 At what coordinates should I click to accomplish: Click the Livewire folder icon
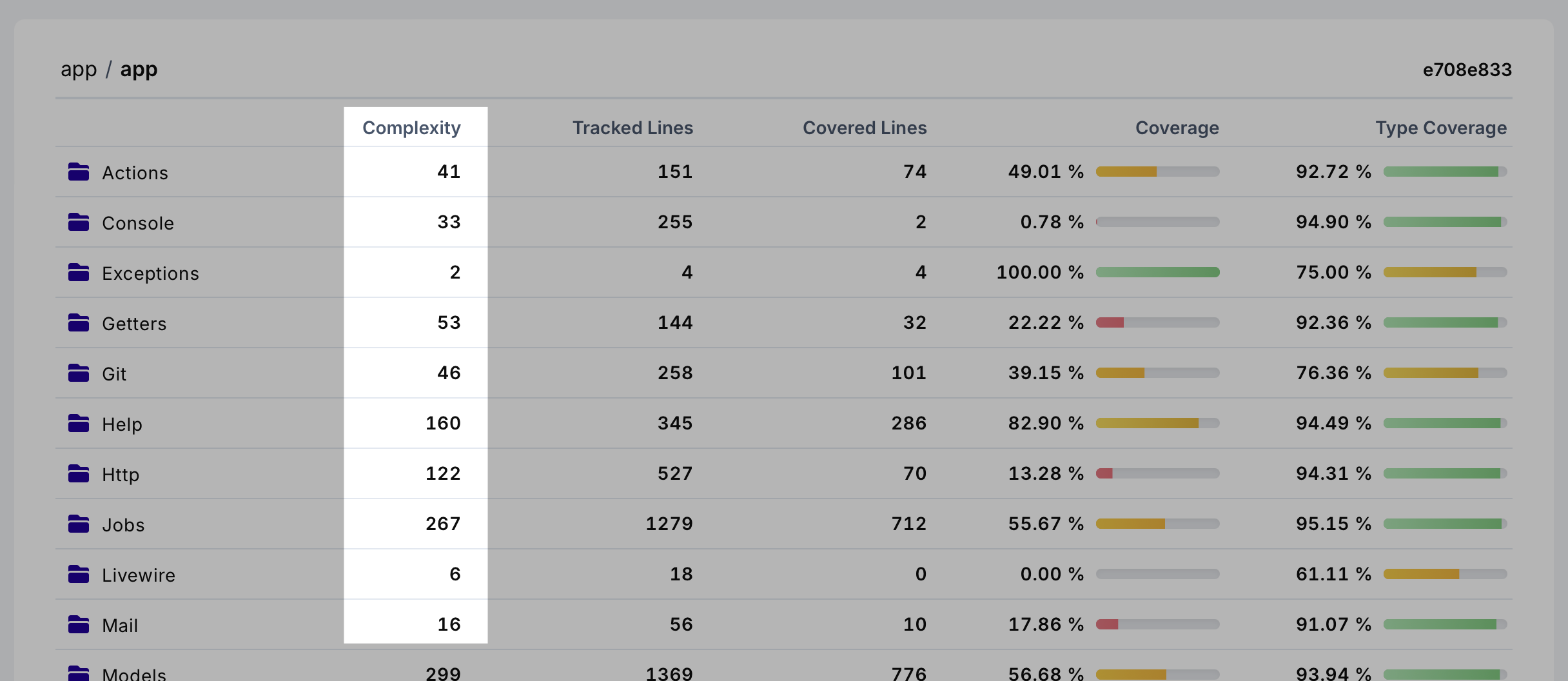(x=79, y=575)
